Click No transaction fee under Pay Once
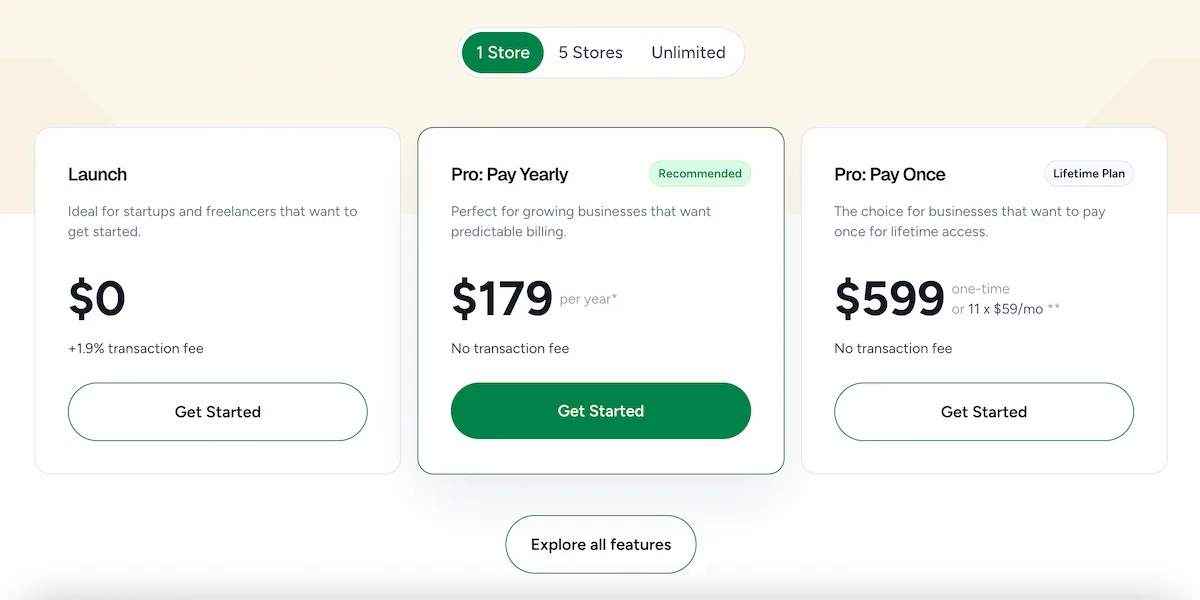This screenshot has width=1200, height=600. click(893, 349)
